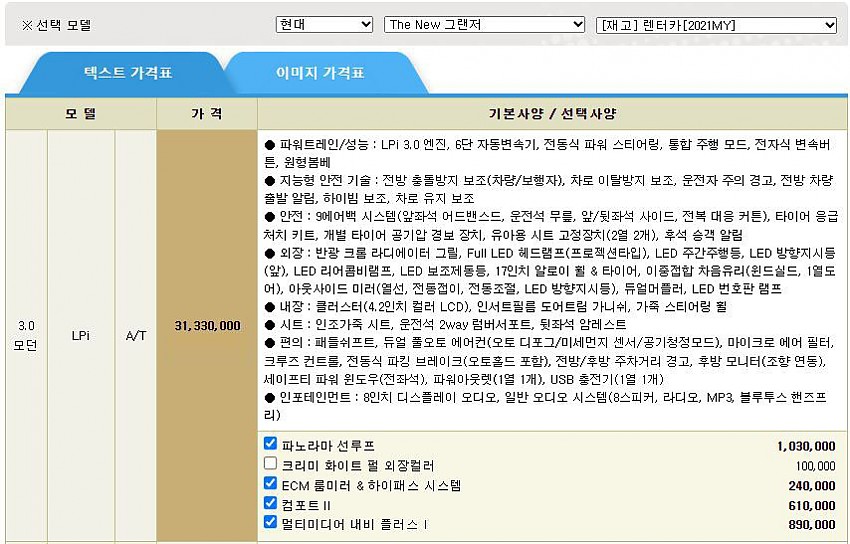Click the 기본사양 / 선택사양 column header
850x544 pixels.
click(552, 113)
